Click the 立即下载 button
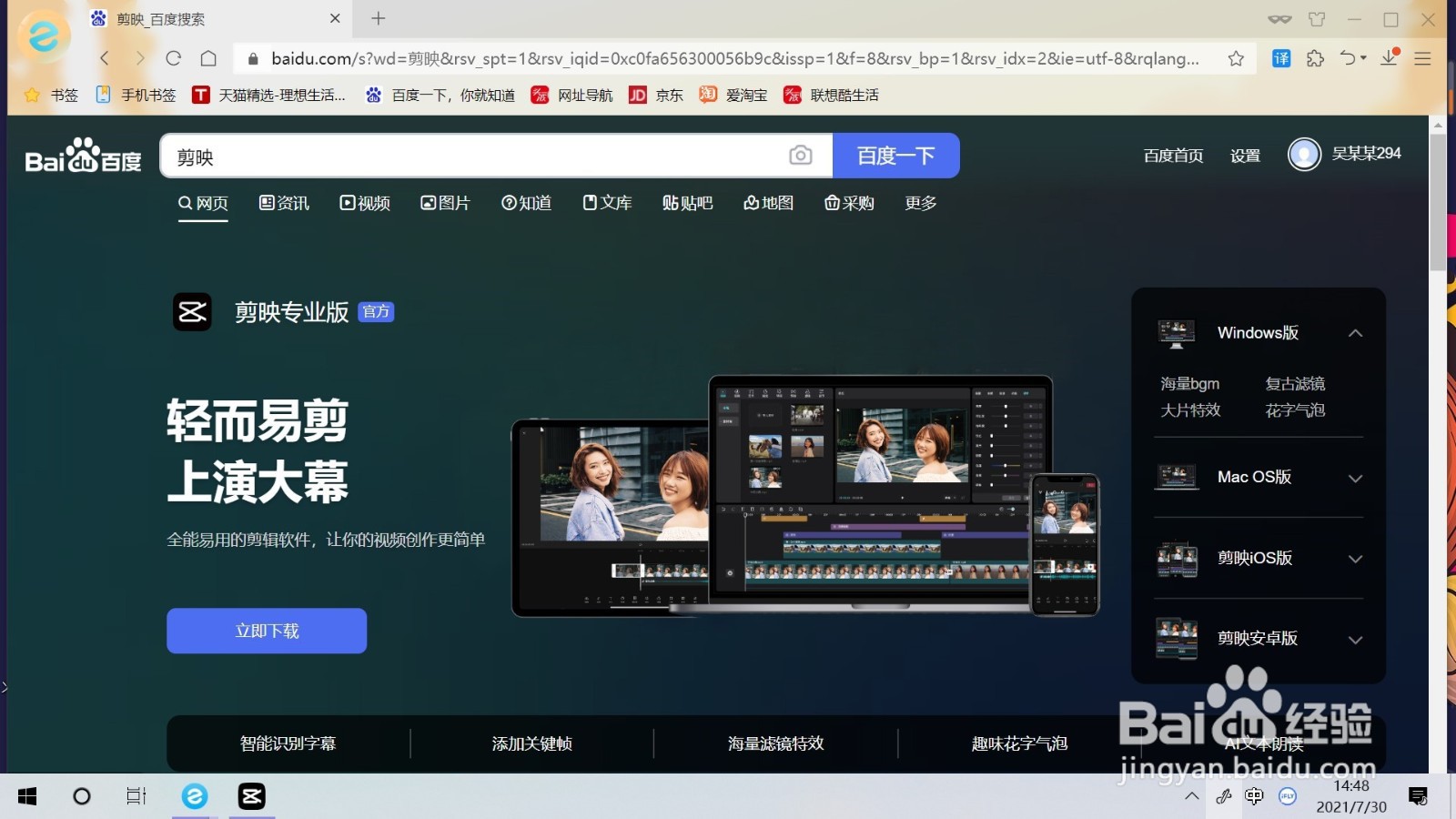Screen dimensions: 1456x819 pyautogui.click(x=267, y=631)
